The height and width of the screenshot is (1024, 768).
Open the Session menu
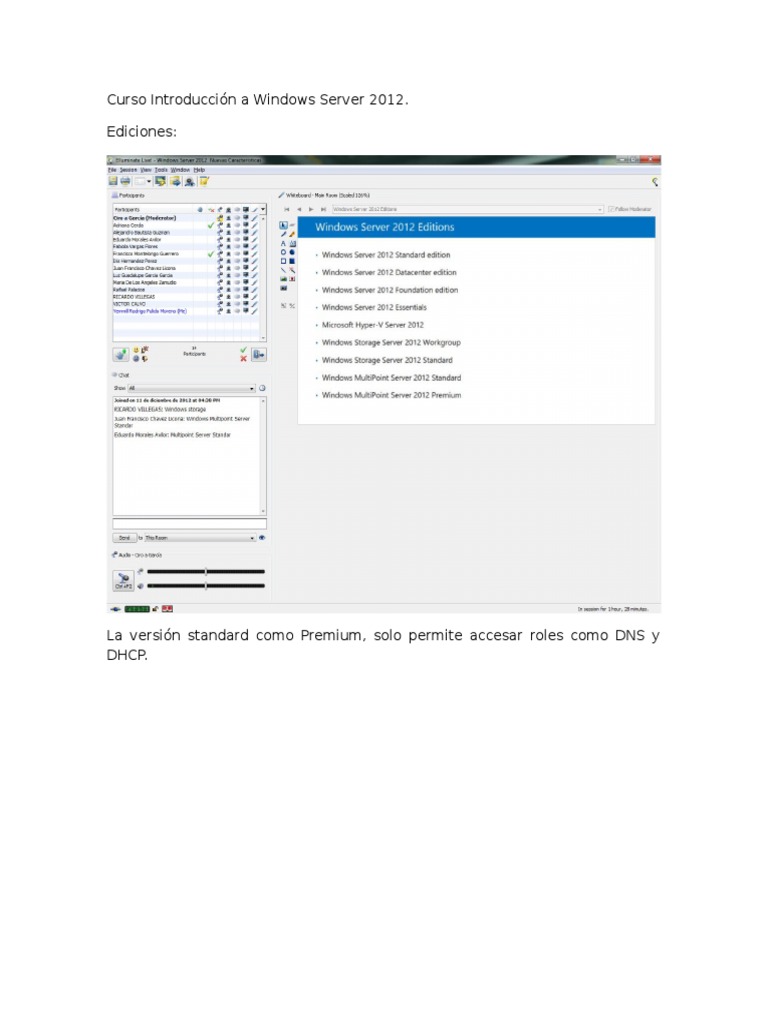click(128, 170)
